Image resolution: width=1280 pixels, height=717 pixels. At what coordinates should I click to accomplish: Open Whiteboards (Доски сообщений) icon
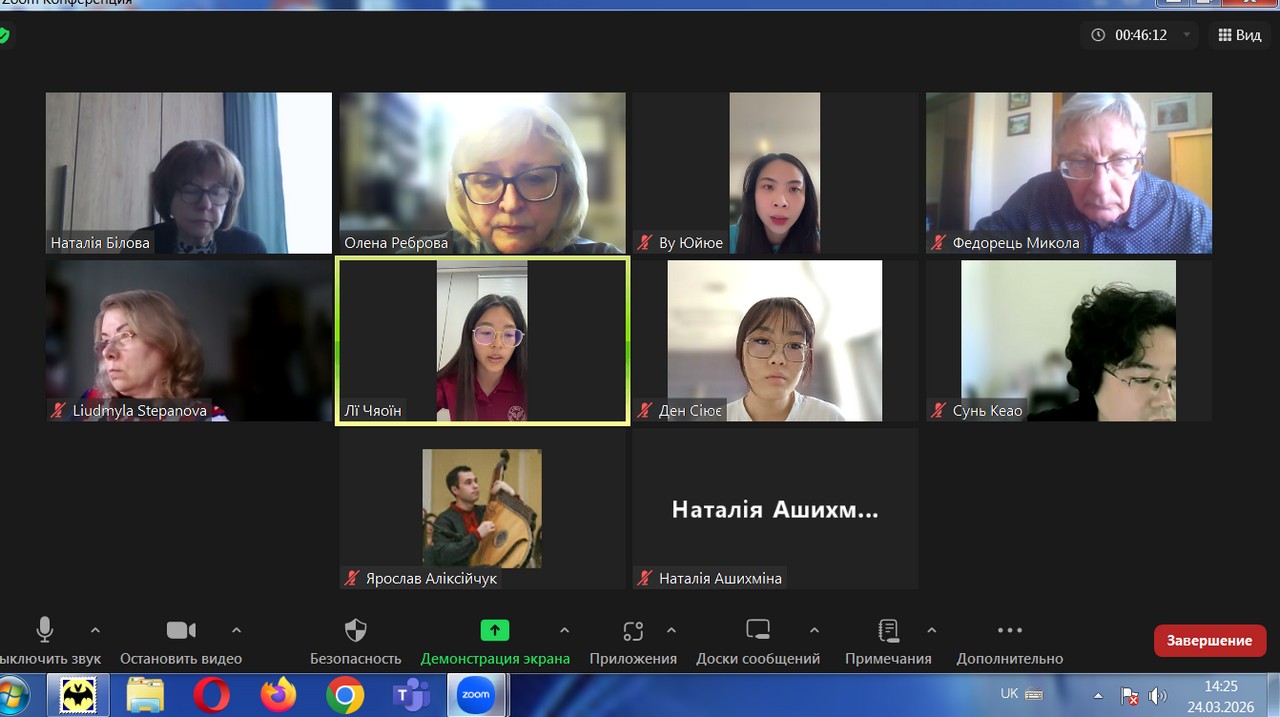coord(758,630)
